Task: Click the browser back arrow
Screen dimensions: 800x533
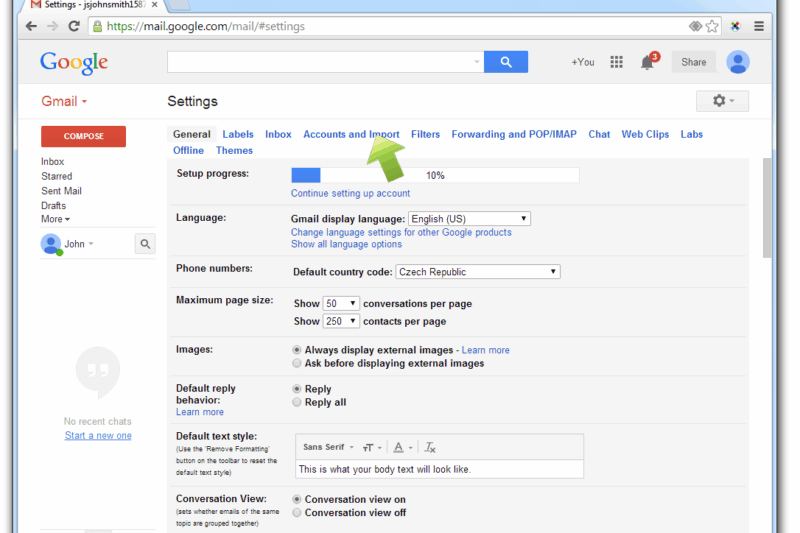Action: point(31,26)
